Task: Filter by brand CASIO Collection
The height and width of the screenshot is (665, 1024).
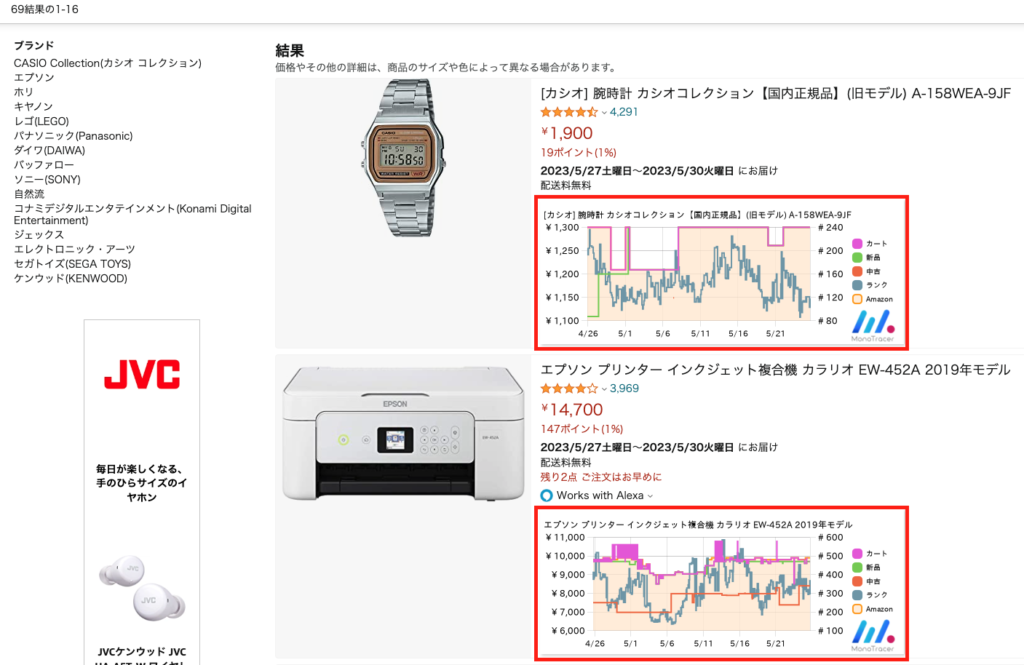Action: pos(108,63)
